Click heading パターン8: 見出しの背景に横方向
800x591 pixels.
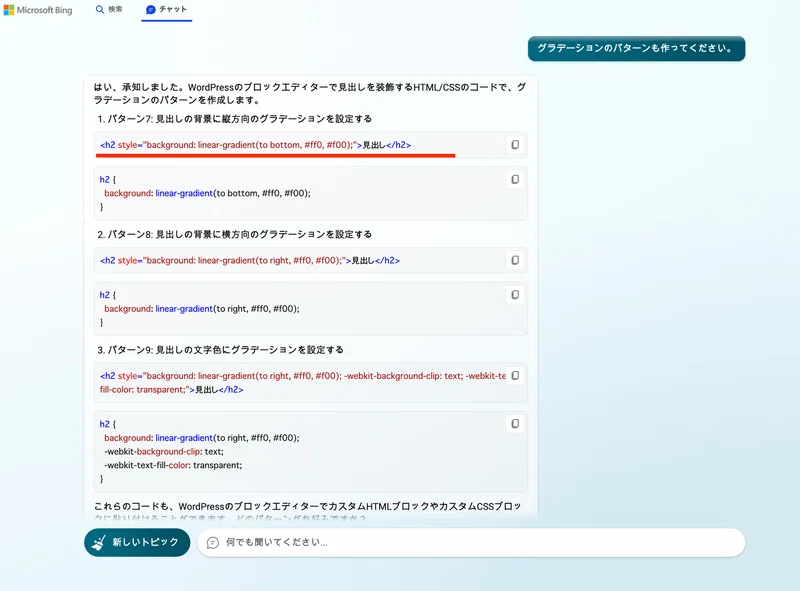point(235,234)
